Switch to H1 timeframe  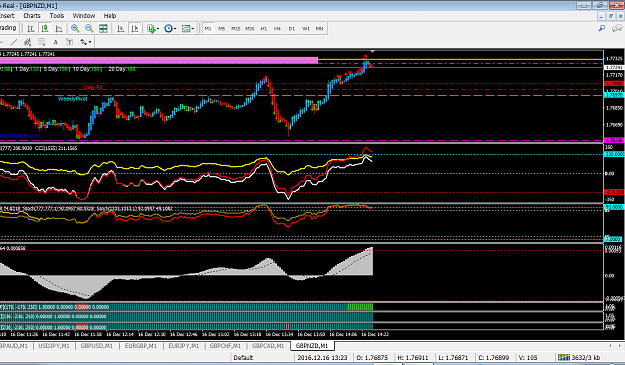(264, 29)
